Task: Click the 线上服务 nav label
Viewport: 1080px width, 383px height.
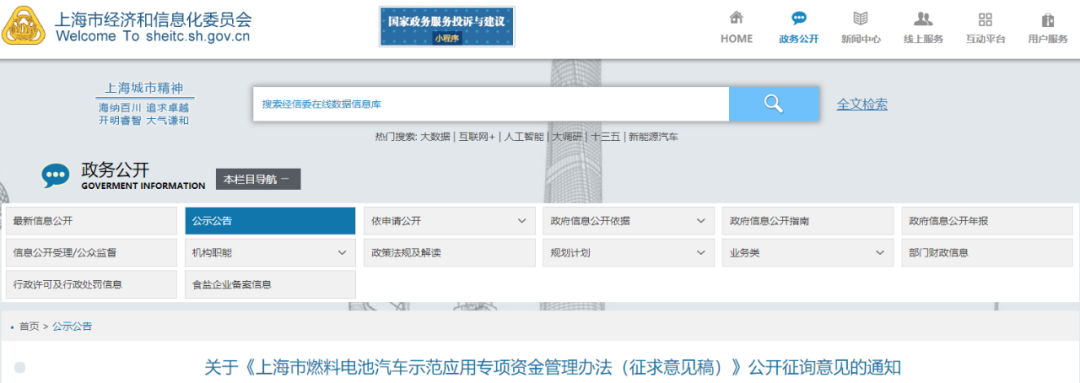Action: [923, 39]
